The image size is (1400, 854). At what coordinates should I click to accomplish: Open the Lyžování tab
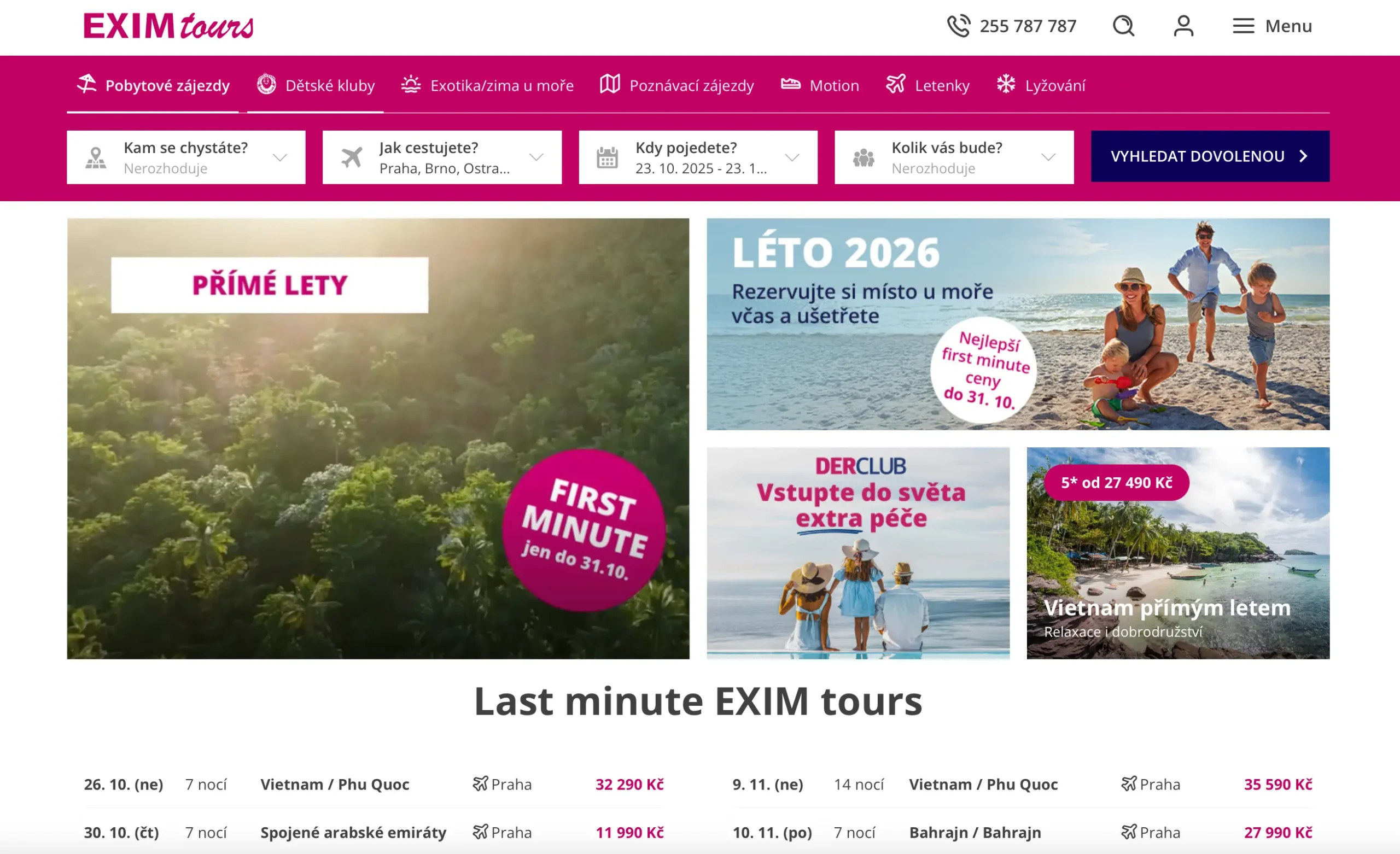click(1041, 86)
